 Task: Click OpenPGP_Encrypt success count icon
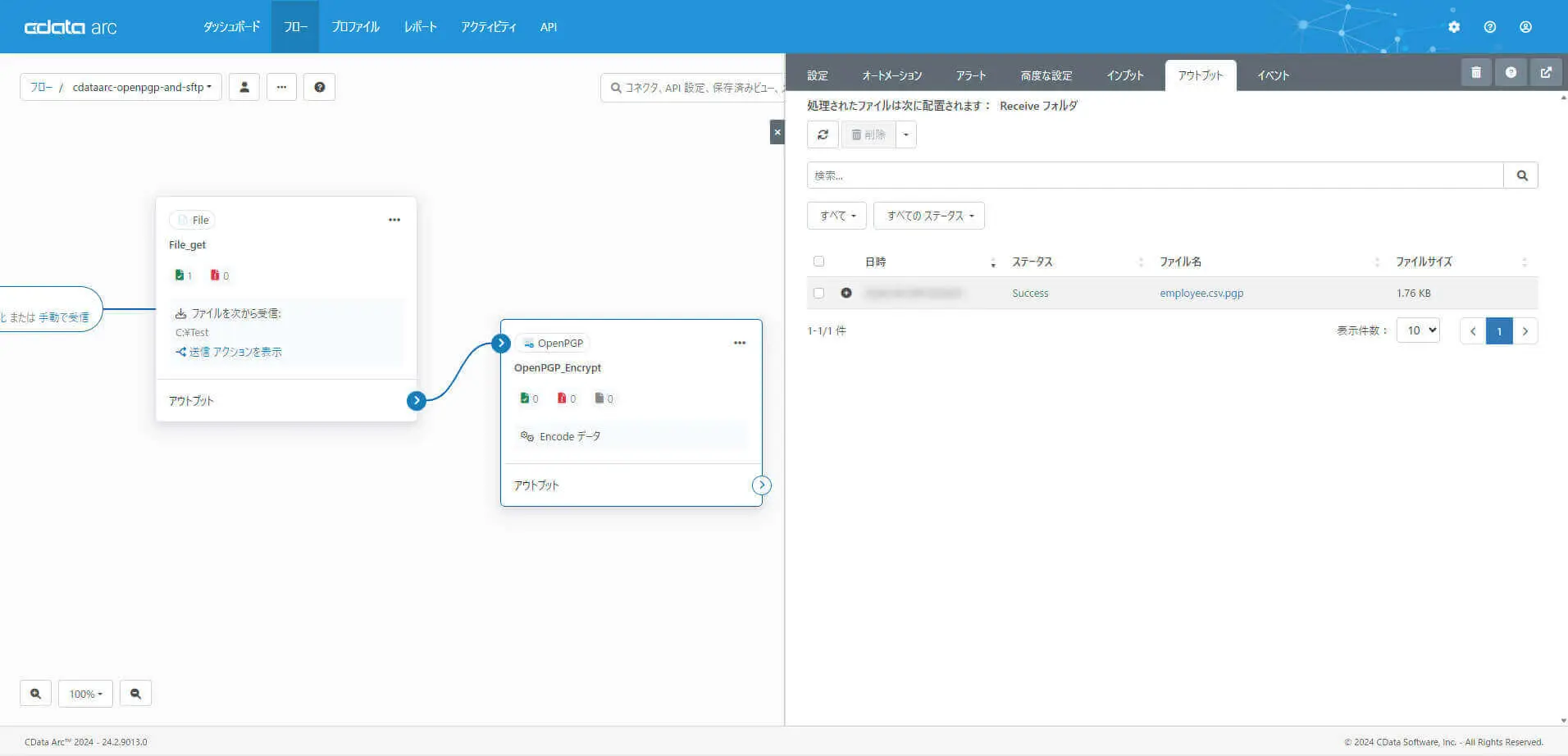point(525,398)
